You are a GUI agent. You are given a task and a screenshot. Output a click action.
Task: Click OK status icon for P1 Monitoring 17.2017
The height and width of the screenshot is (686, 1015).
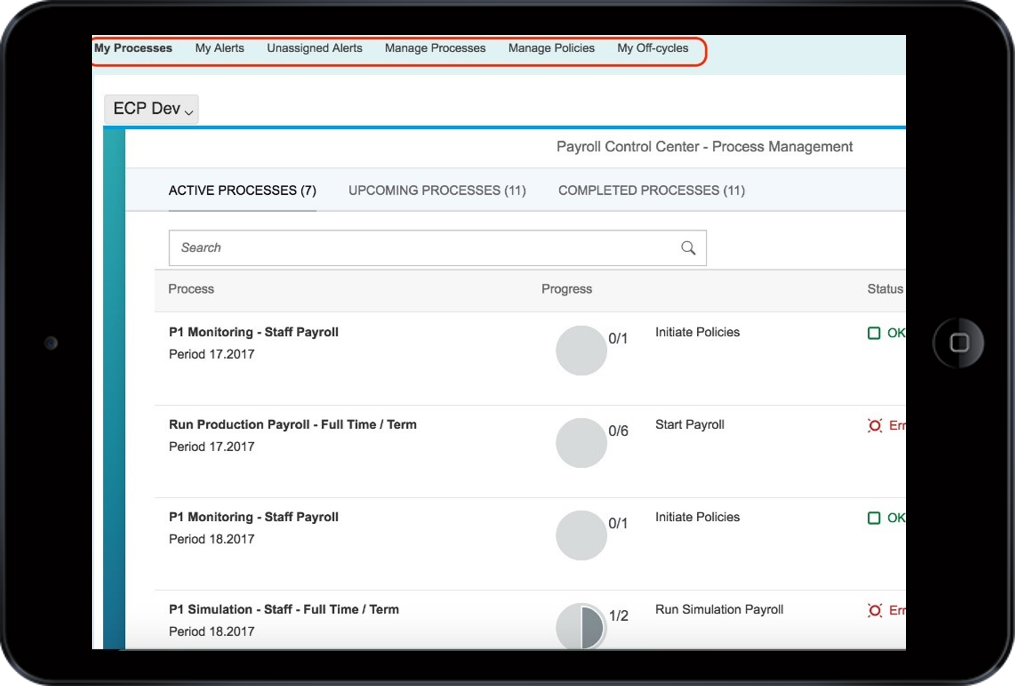874,333
